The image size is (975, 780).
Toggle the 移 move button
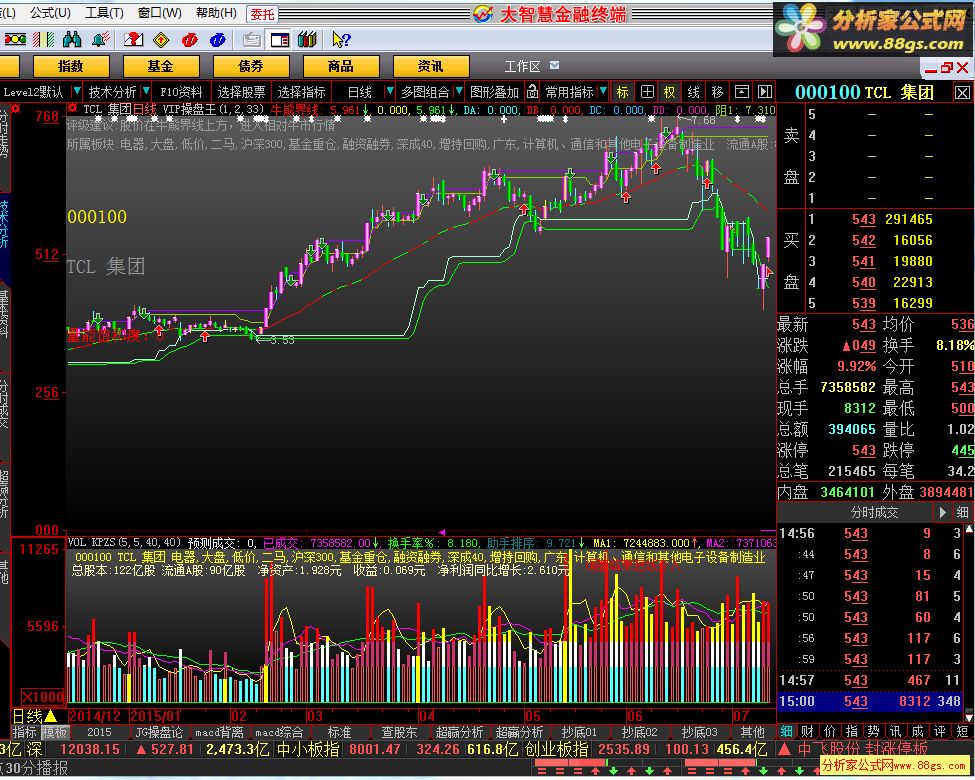[x=718, y=92]
